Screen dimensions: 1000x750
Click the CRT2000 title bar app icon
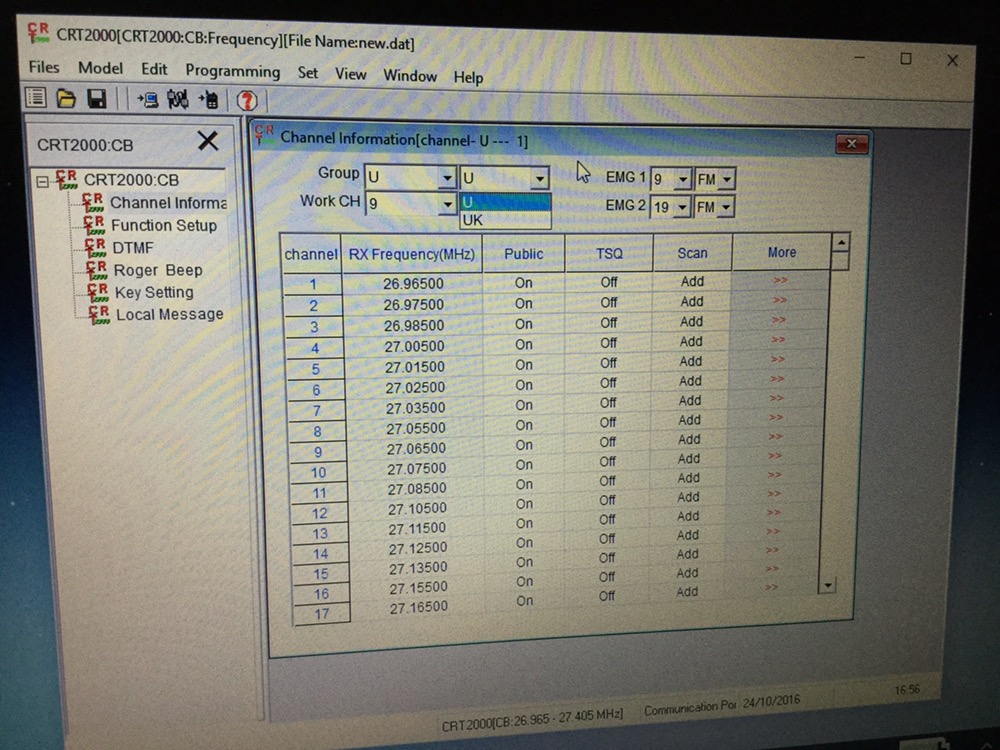[38, 33]
